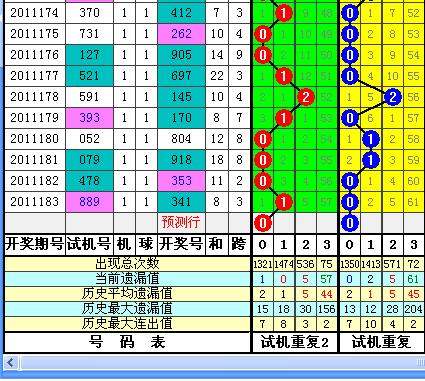This screenshot has height=381, width=425.
Task: Click red 2 circle in row 2011178
Action: [306, 97]
